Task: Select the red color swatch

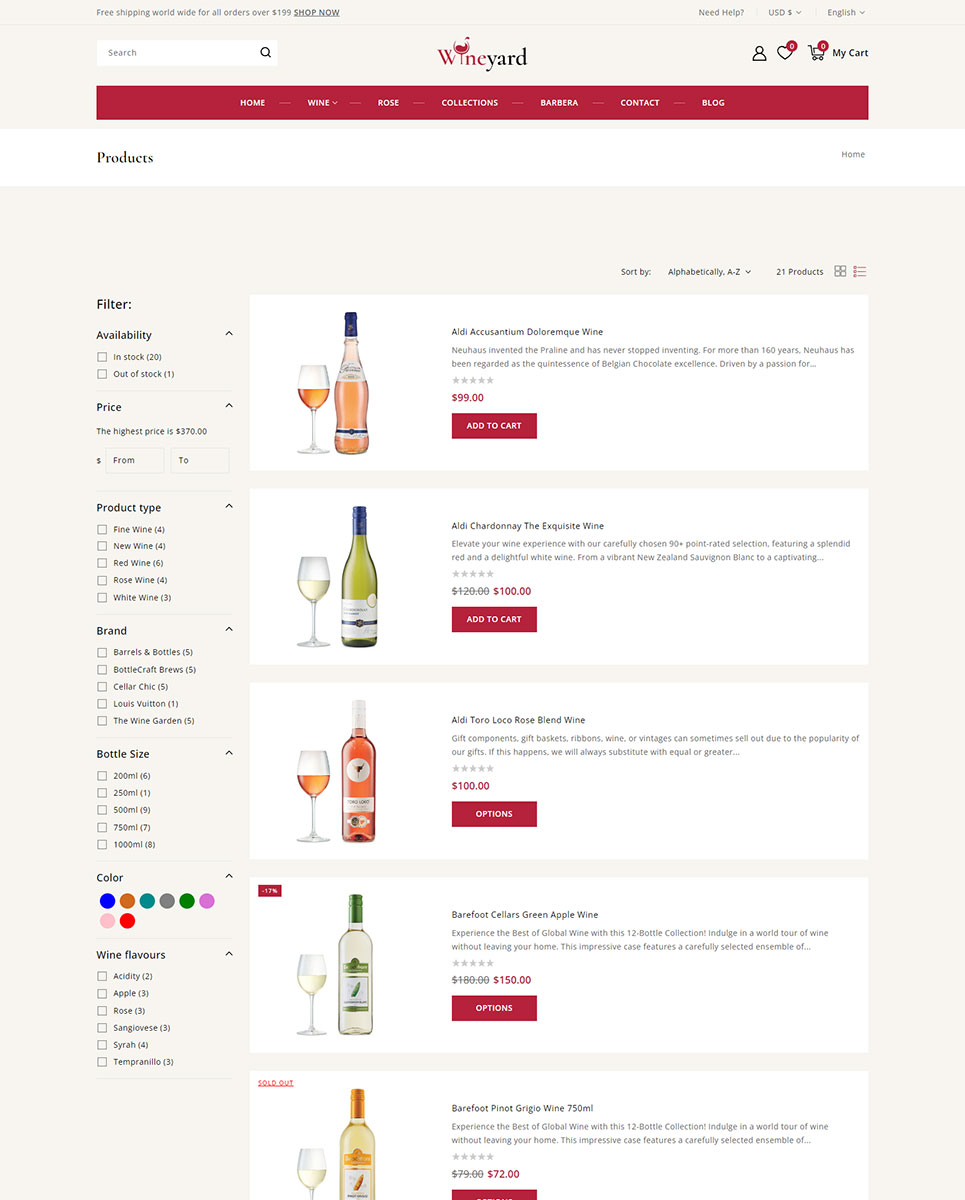Action: 127,921
